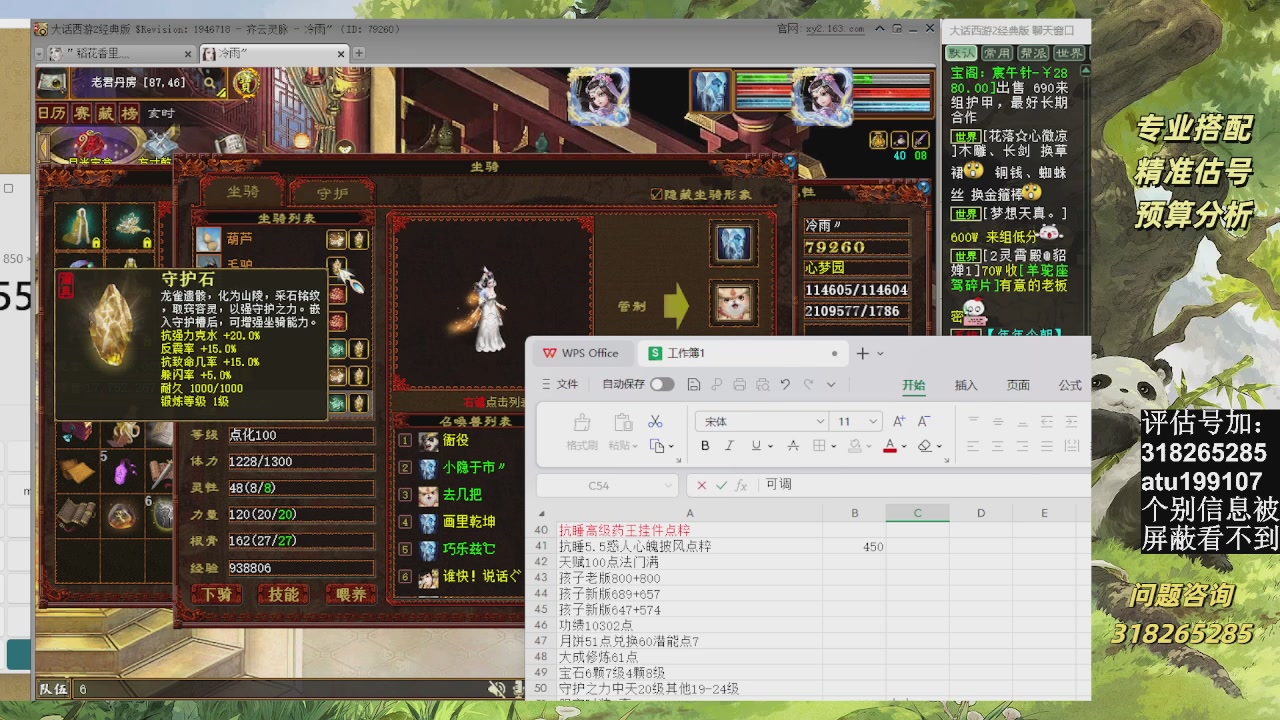Click the fx insert function icon

pyautogui.click(x=741, y=485)
